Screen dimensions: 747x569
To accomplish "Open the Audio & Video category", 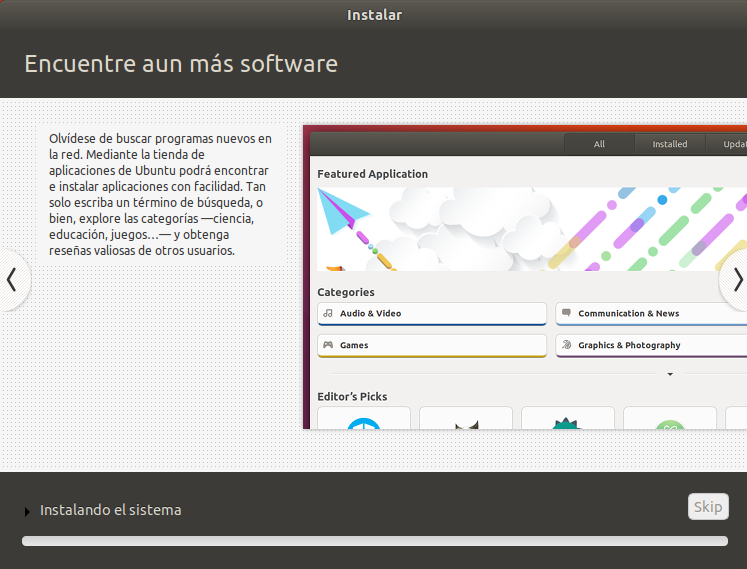I will [432, 314].
